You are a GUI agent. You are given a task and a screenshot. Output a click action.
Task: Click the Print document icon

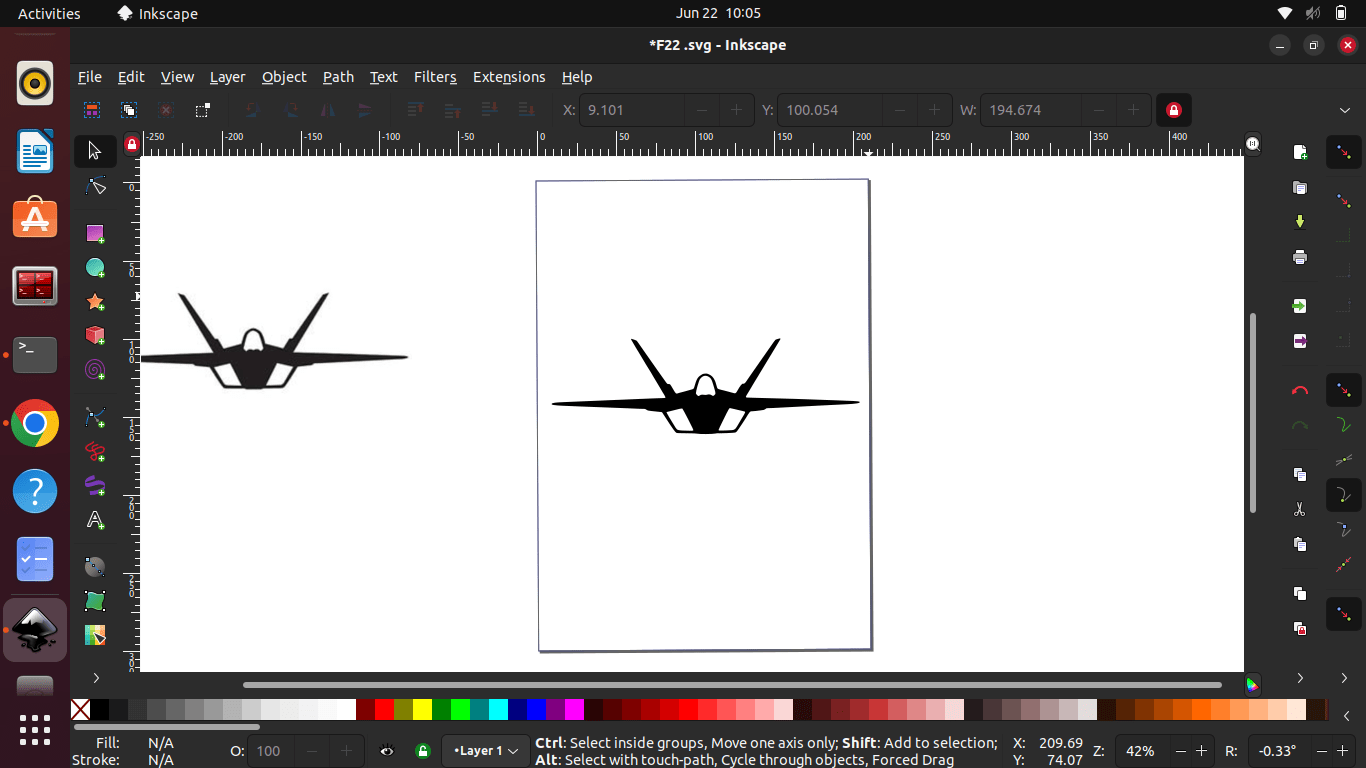1299,257
